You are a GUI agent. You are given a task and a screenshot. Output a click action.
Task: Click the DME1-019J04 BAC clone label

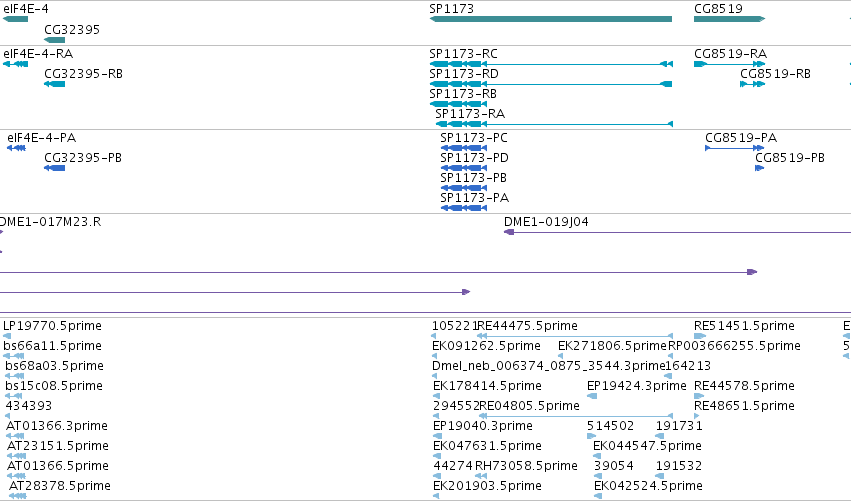[546, 222]
